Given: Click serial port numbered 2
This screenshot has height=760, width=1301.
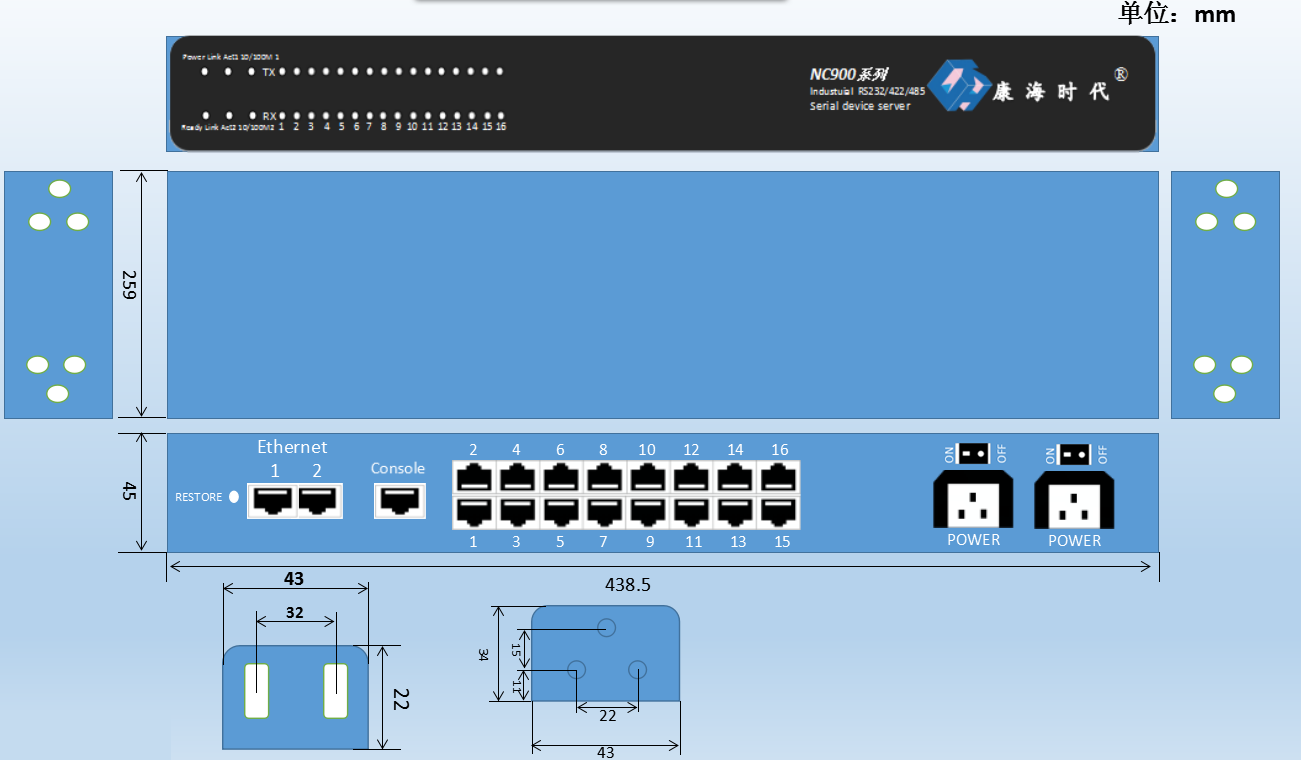Looking at the screenshot, I should pyautogui.click(x=474, y=477).
